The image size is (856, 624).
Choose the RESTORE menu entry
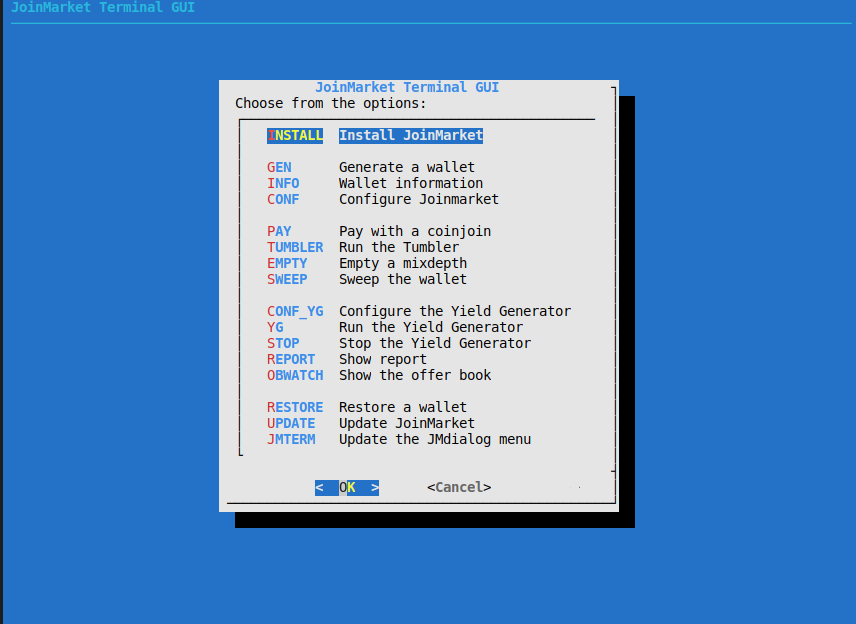[295, 407]
